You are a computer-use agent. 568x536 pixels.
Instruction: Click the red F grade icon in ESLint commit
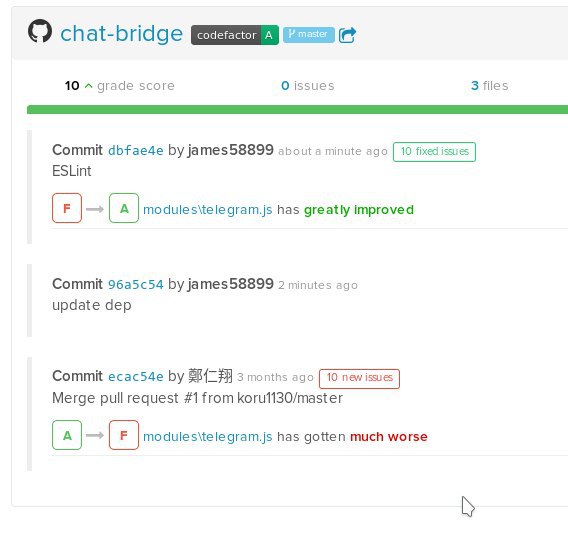point(67,208)
